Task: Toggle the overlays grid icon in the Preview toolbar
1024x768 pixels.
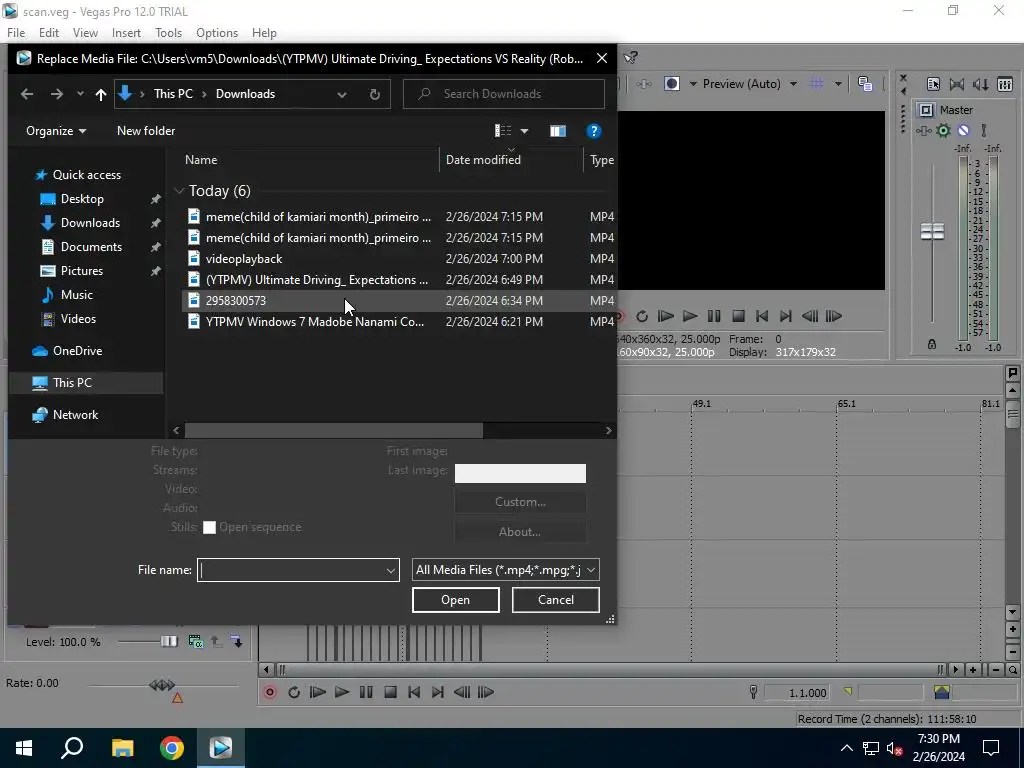Action: coord(816,84)
